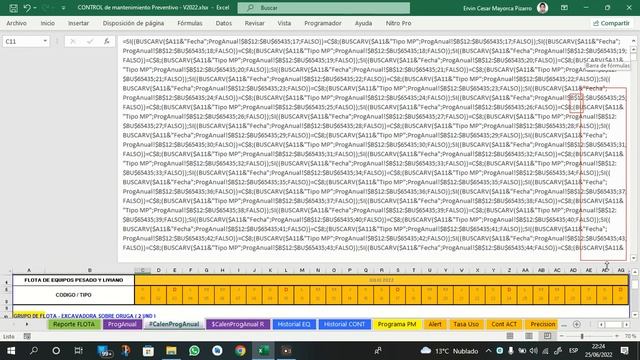Select column C header

pyautogui.click(x=142, y=270)
